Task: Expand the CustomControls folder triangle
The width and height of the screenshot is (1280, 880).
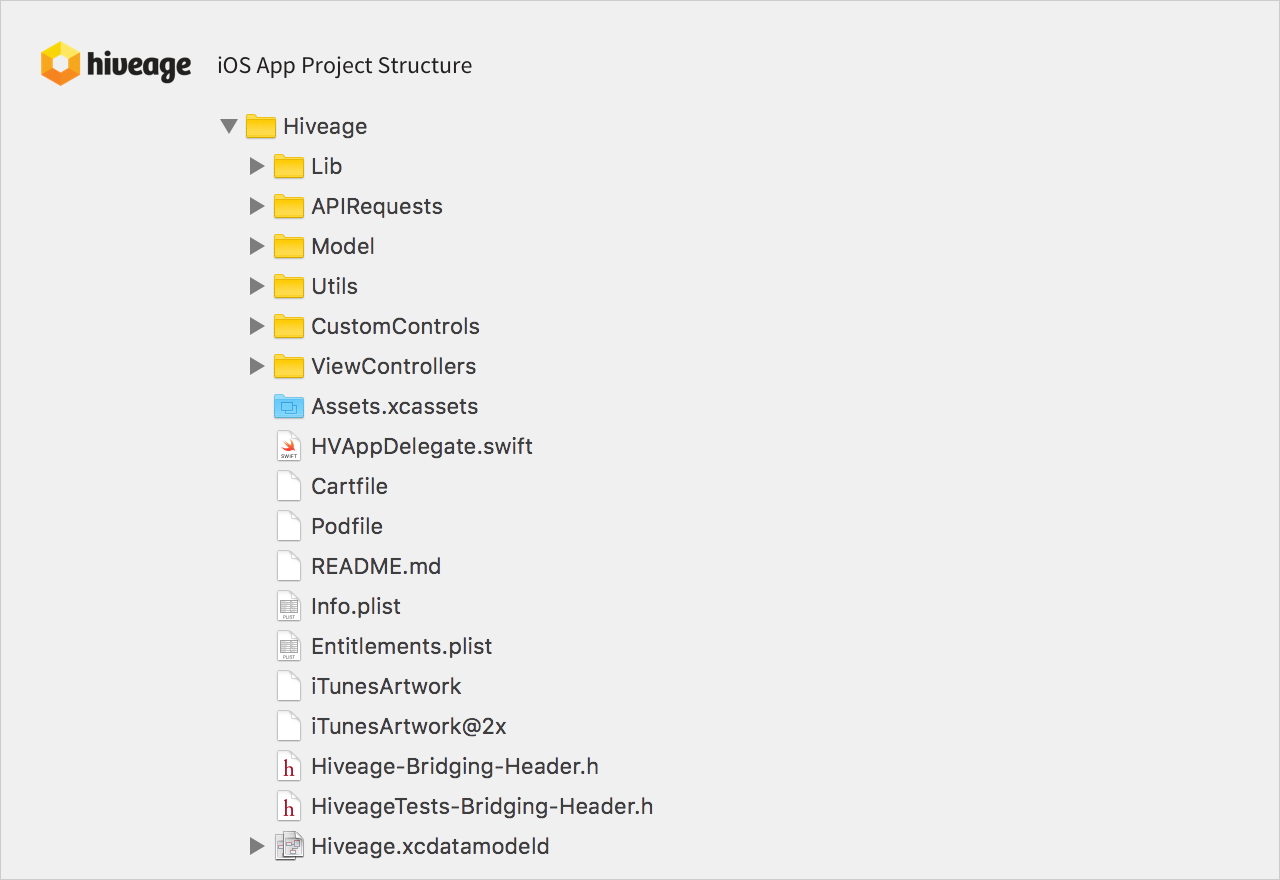Action: pos(257,326)
